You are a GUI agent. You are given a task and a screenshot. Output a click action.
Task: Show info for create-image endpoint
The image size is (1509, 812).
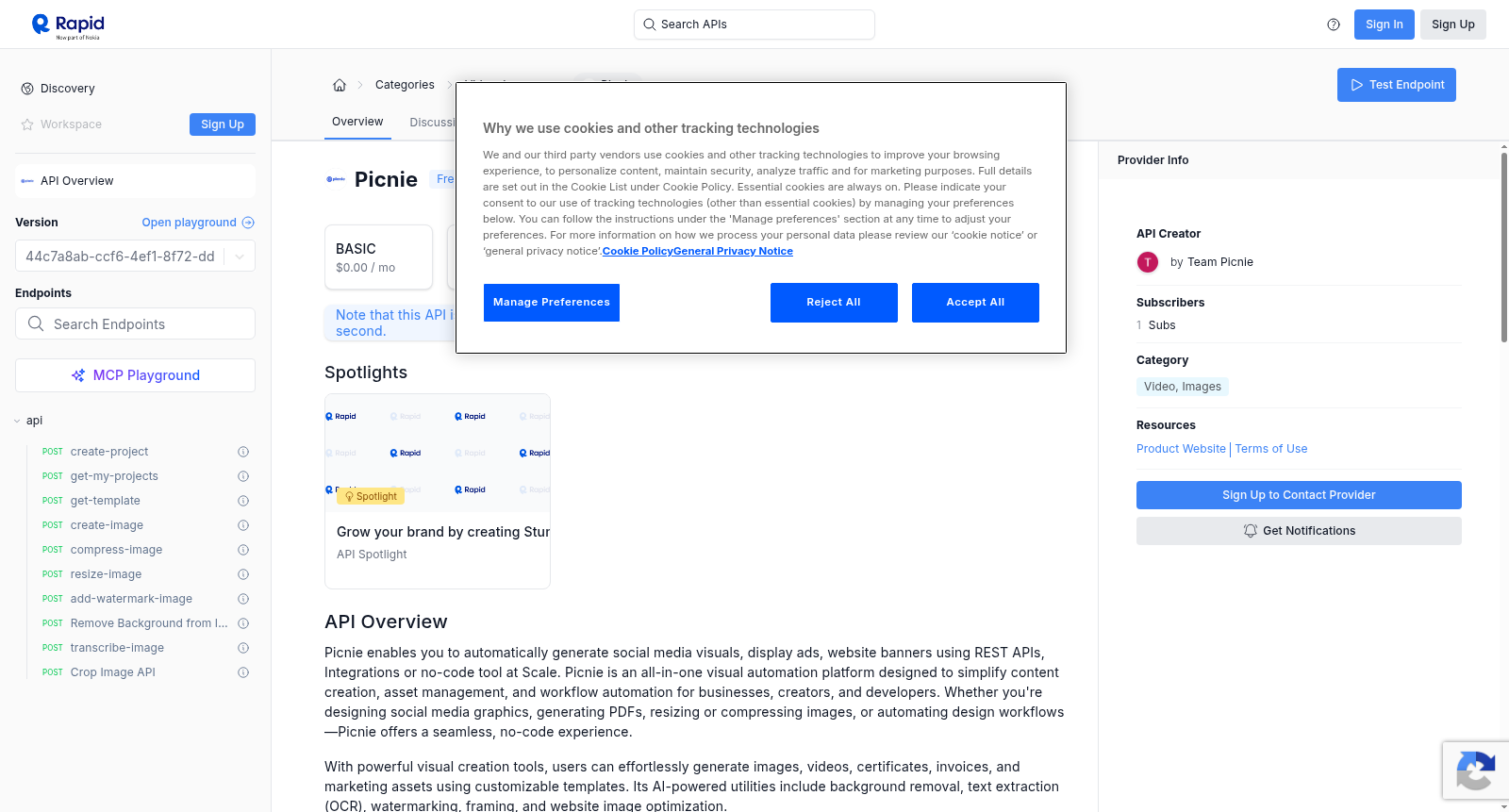[x=243, y=525]
